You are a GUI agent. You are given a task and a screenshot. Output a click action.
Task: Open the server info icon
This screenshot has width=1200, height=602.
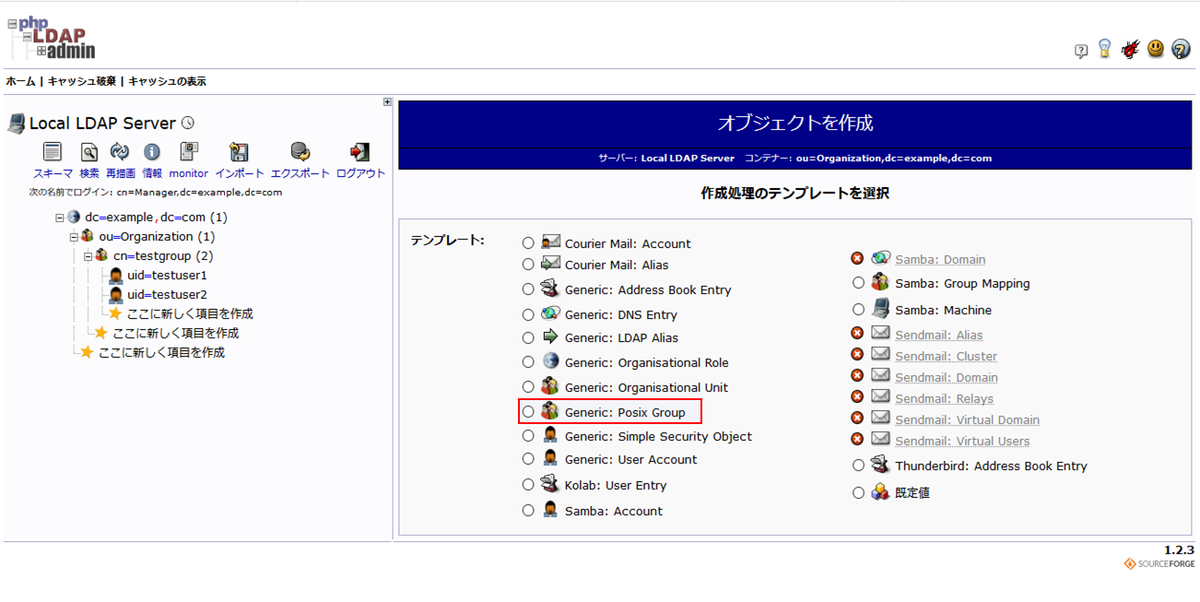[152, 152]
